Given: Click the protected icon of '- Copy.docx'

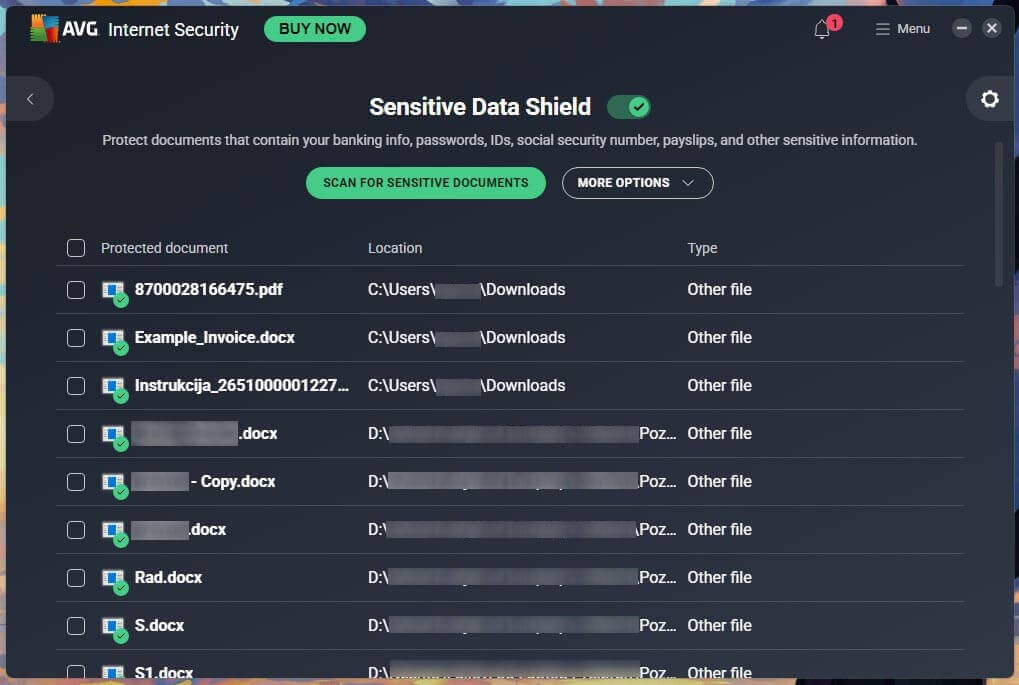Looking at the screenshot, I should coord(115,485).
